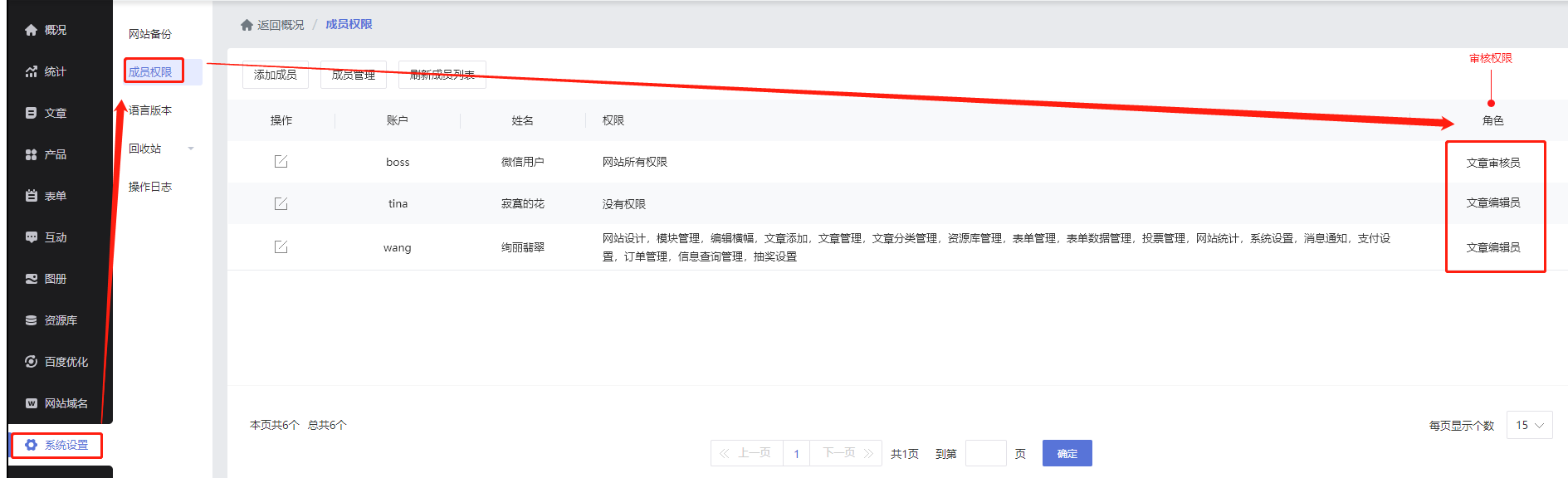This screenshot has height=478, width=1568.
Task: Go to 上一页 in pagination
Action: click(747, 453)
